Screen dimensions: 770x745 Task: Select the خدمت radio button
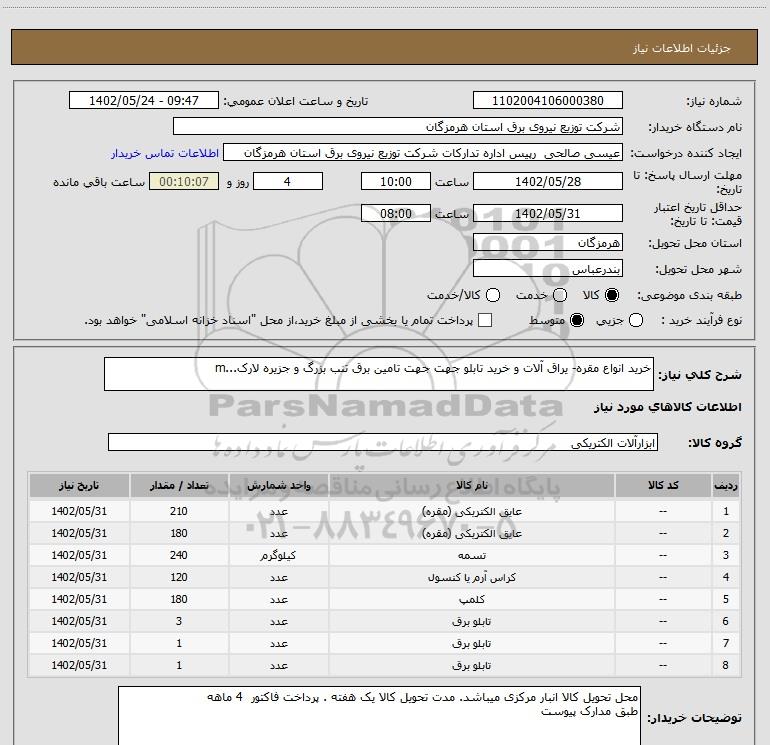[560, 295]
